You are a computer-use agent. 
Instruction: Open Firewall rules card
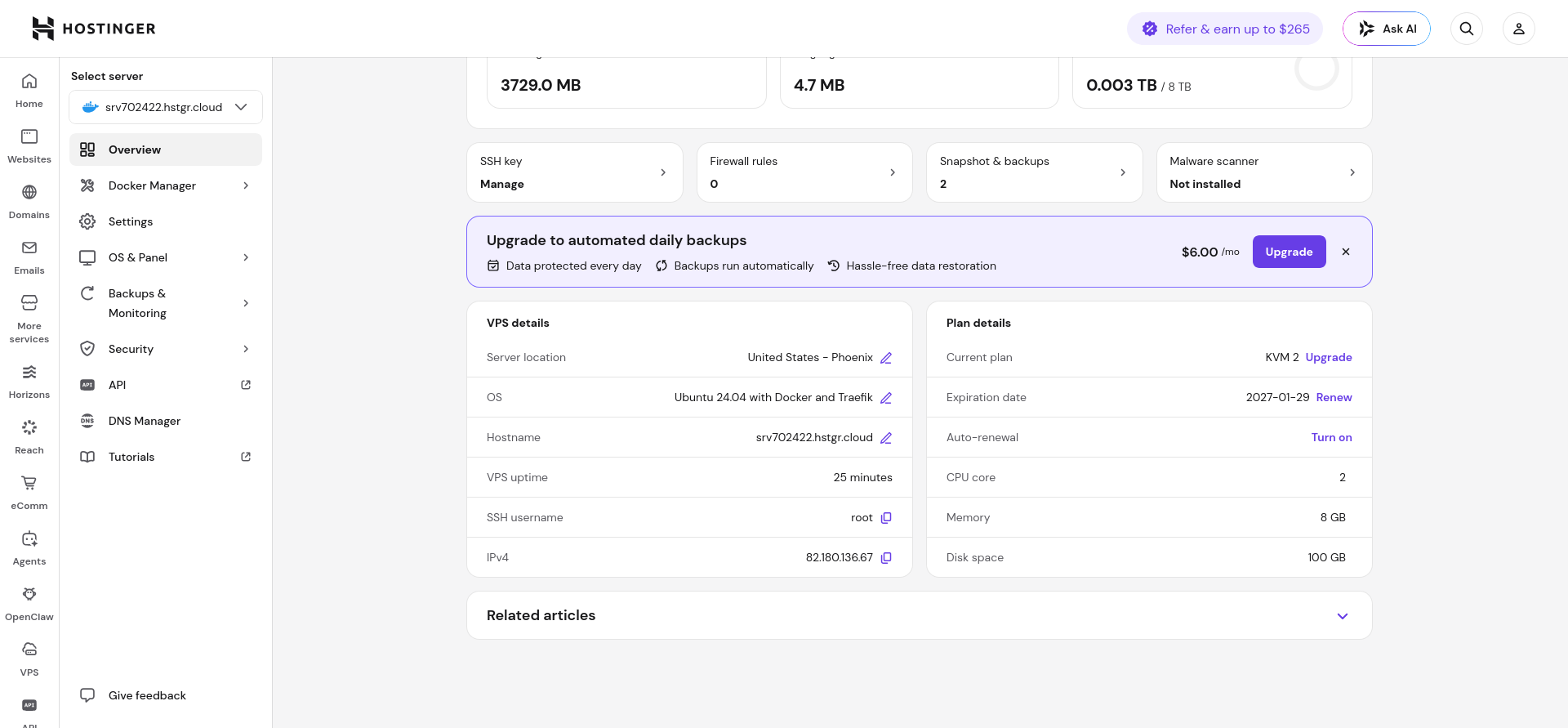point(804,172)
